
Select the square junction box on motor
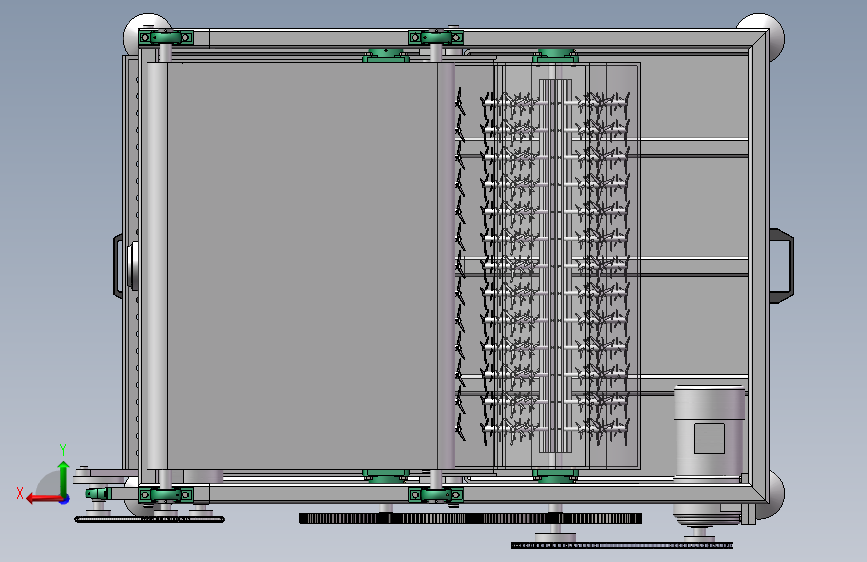click(709, 439)
